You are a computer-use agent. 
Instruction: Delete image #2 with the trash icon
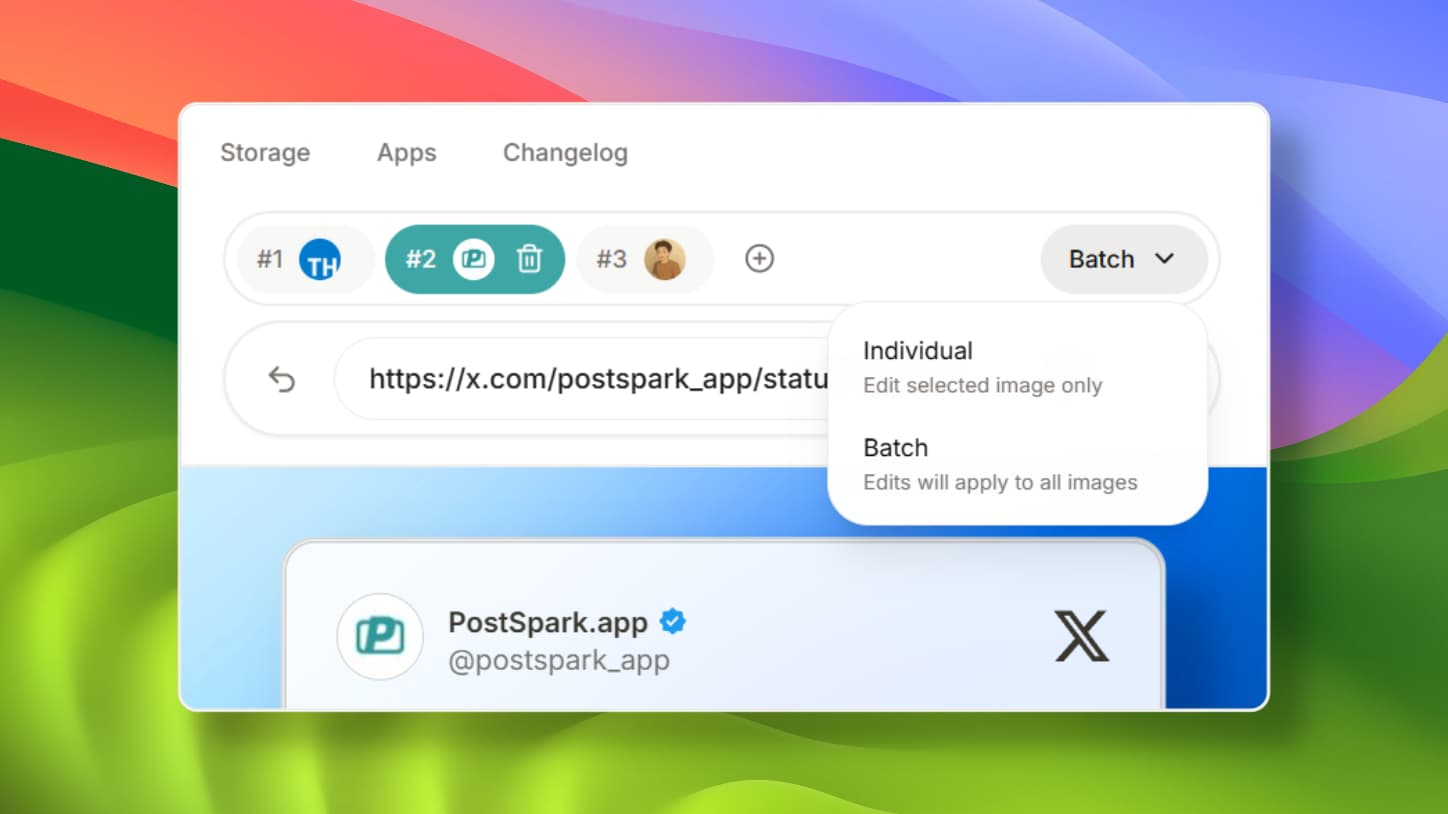[529, 260]
